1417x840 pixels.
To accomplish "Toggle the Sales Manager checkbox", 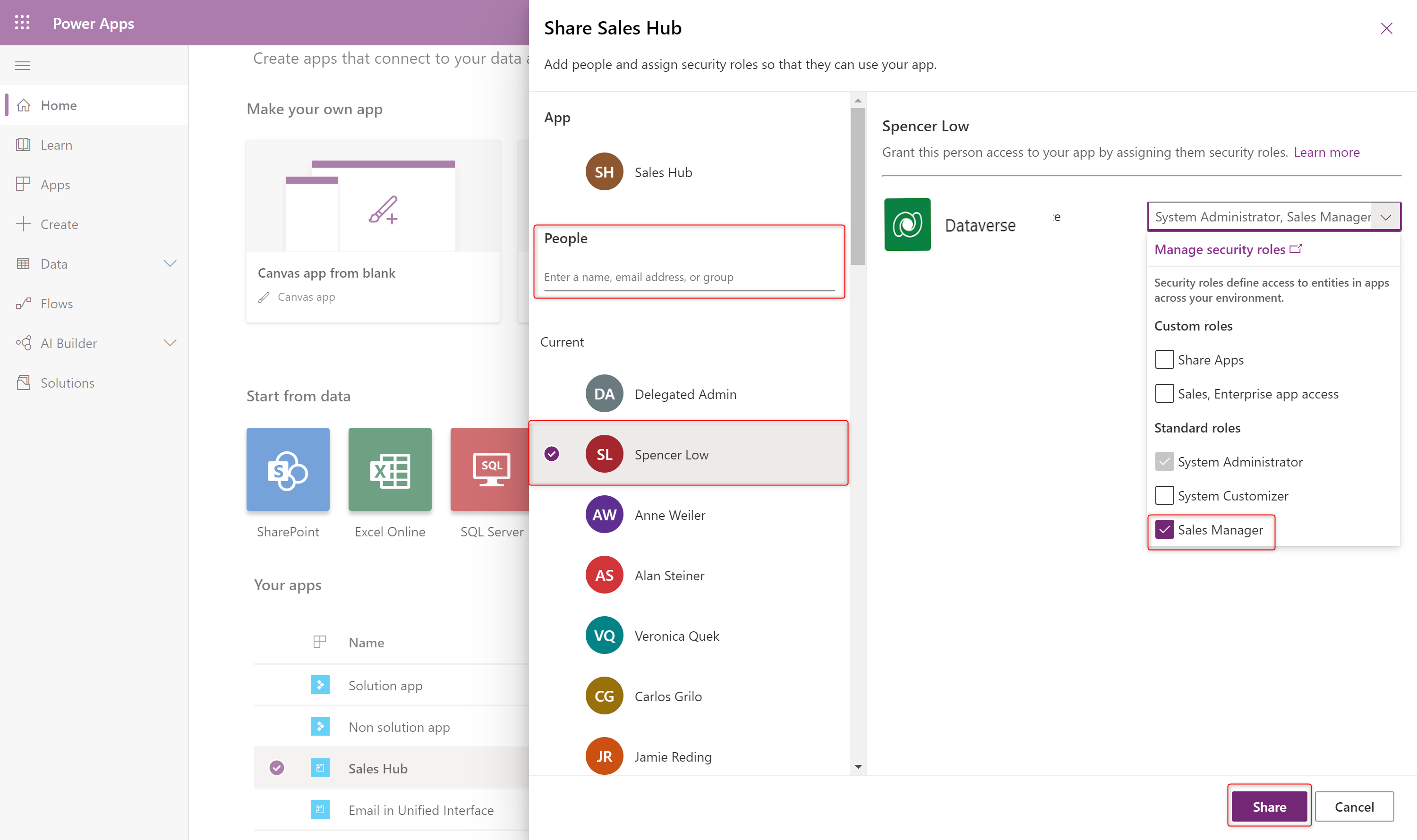I will click(1164, 530).
